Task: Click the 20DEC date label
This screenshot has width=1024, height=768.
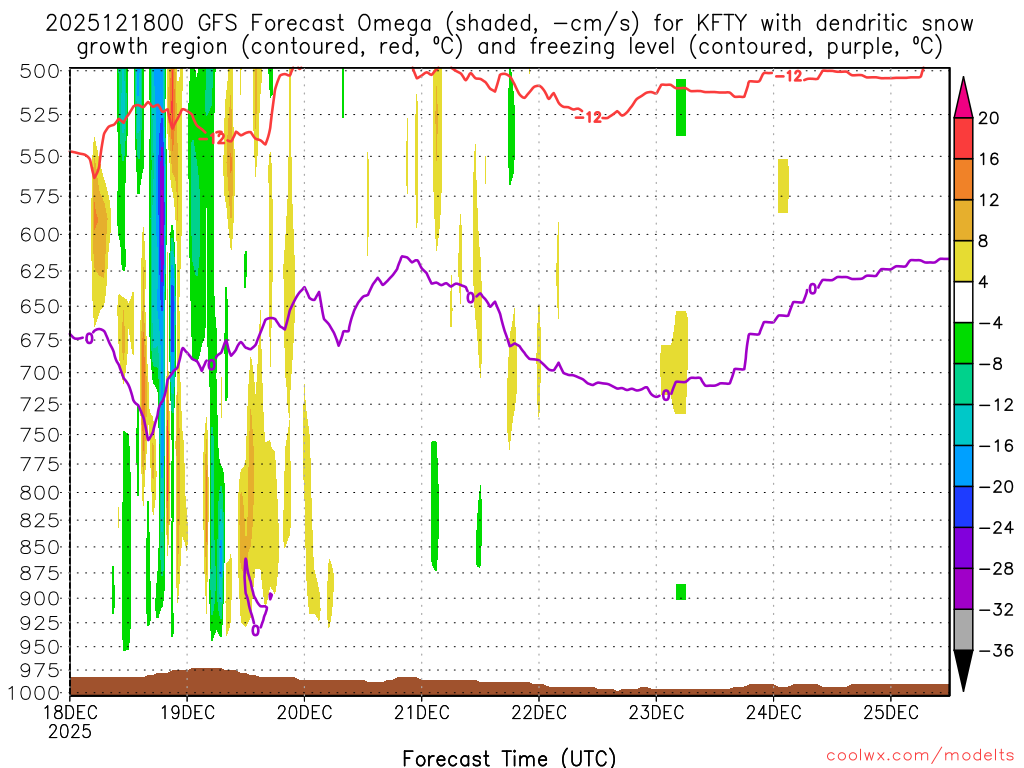Action: click(x=304, y=712)
